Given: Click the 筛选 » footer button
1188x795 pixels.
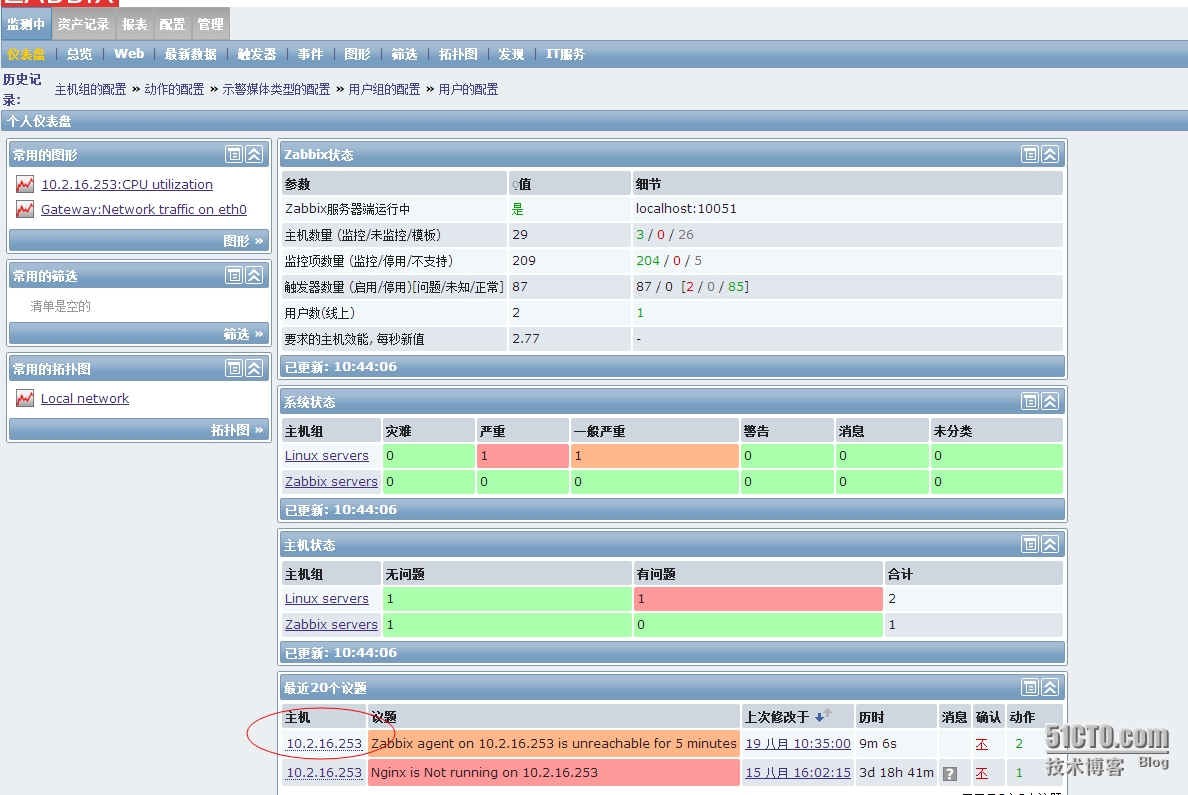Looking at the screenshot, I should click(x=243, y=334).
